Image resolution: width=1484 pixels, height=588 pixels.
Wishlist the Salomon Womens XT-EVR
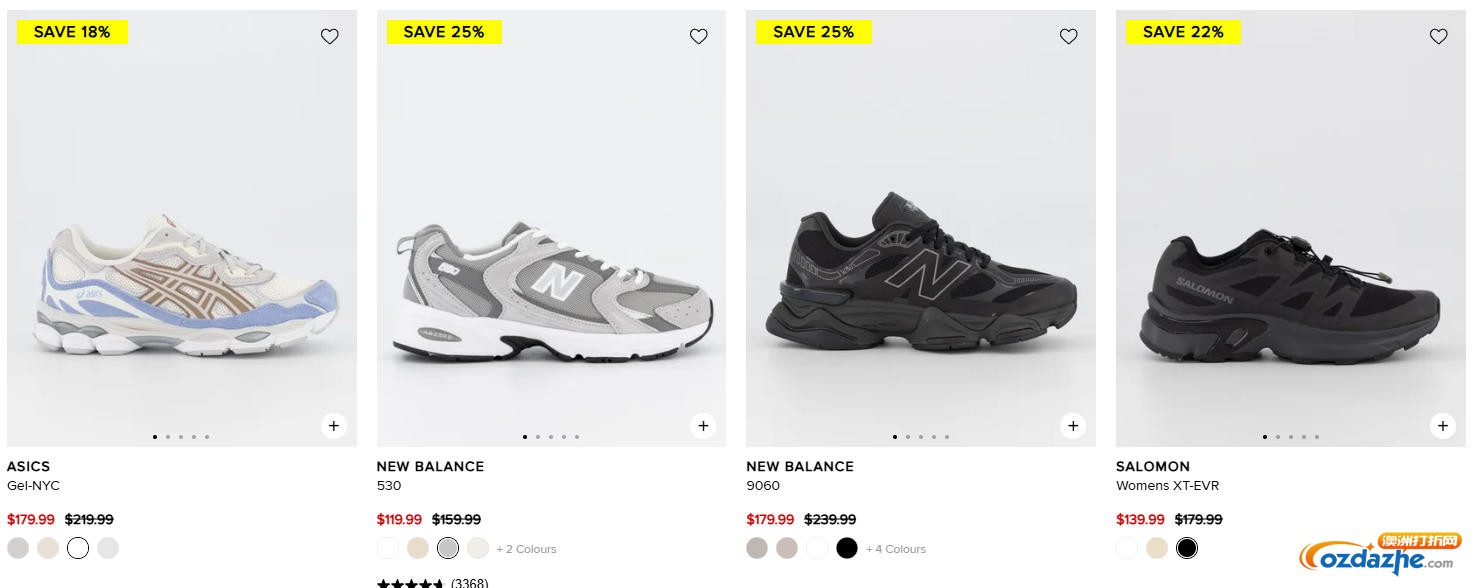point(1438,37)
